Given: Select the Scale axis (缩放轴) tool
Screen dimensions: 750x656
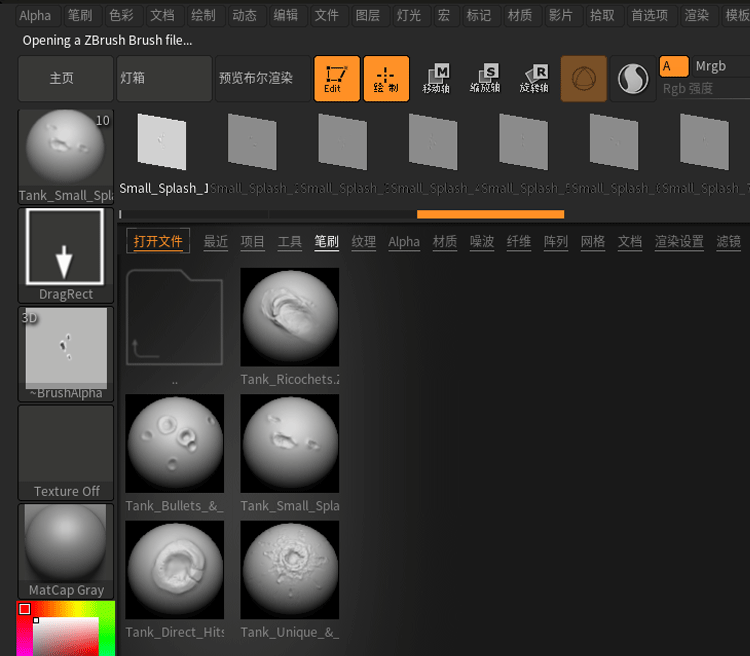Looking at the screenshot, I should pos(485,78).
